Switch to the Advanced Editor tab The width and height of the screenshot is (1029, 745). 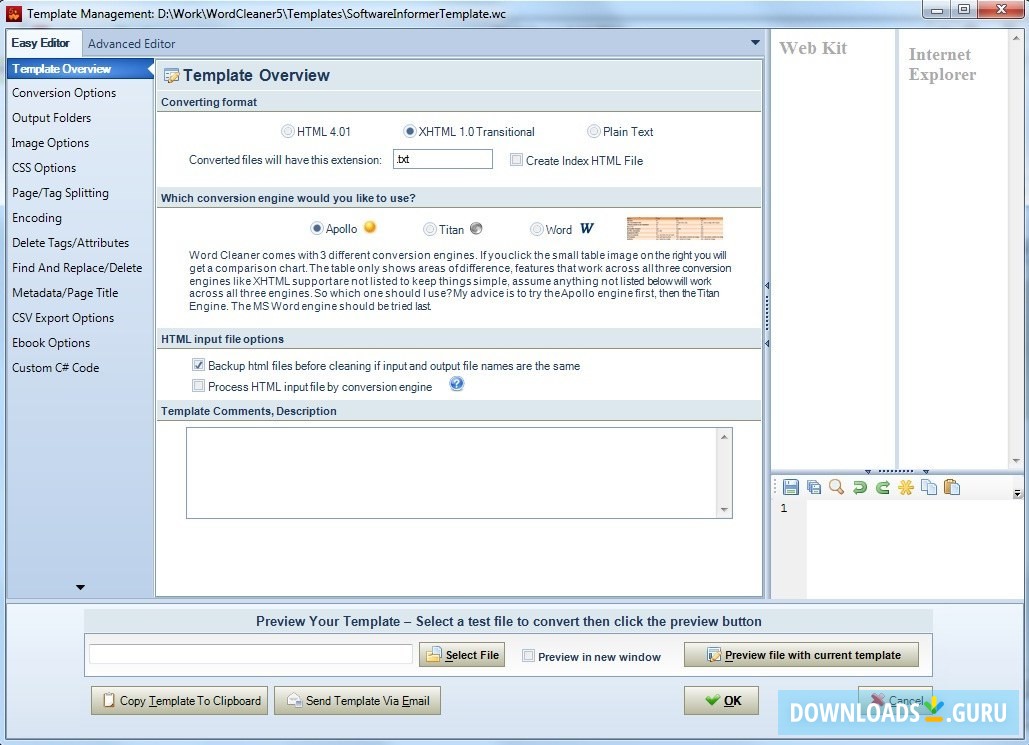[x=131, y=44]
